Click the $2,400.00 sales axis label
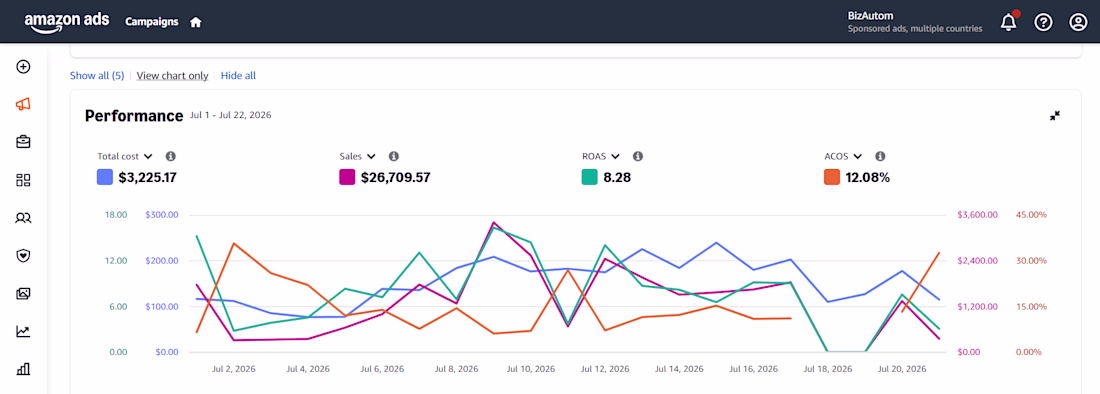The image size is (1100, 394). (977, 261)
